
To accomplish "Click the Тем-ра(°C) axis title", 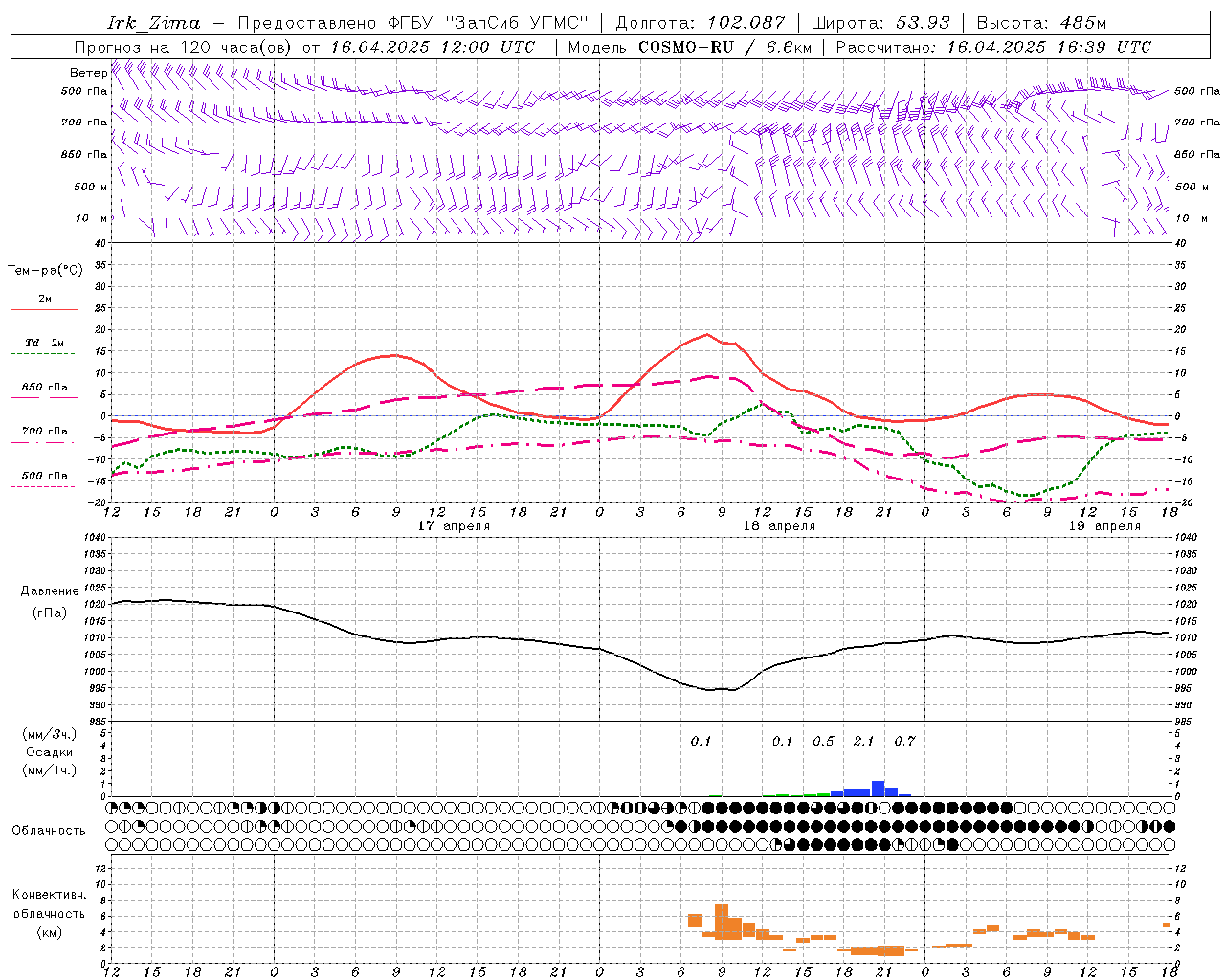I will coord(45,271).
